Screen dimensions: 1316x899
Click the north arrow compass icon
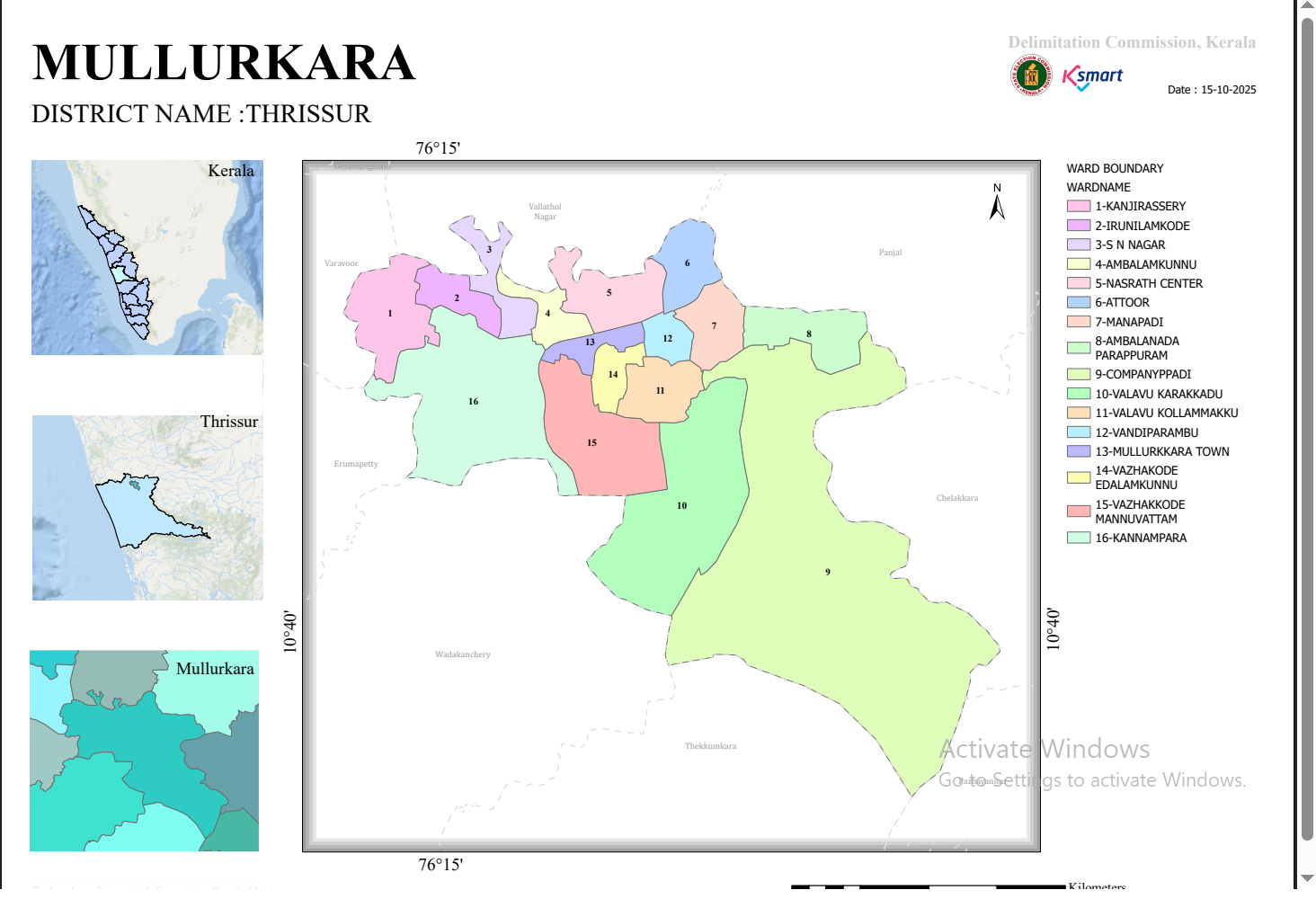pos(997,202)
